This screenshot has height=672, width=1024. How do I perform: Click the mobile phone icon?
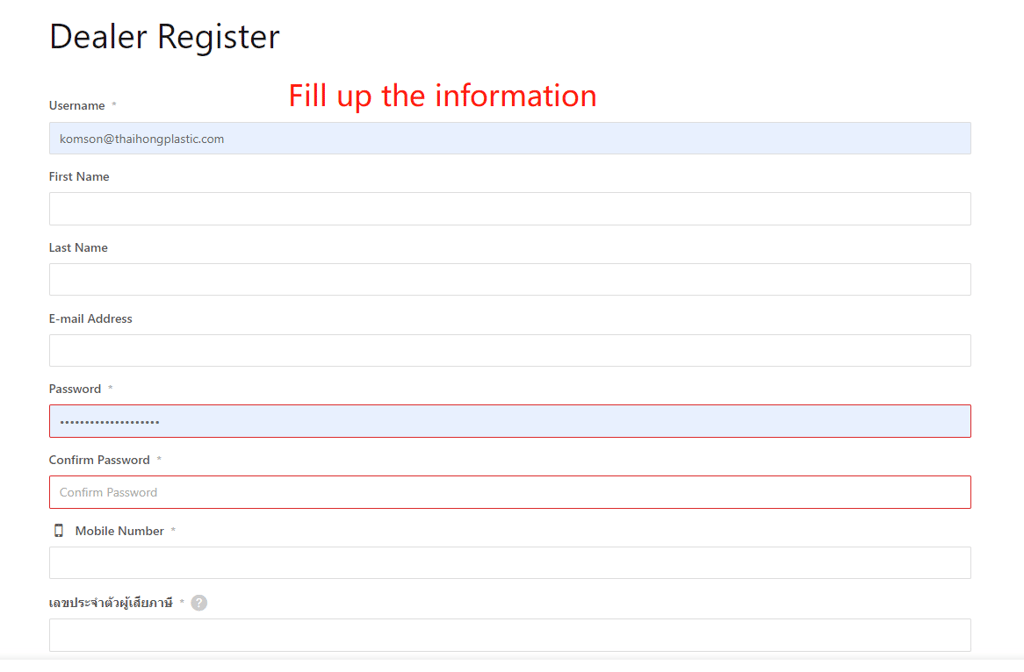click(x=59, y=531)
